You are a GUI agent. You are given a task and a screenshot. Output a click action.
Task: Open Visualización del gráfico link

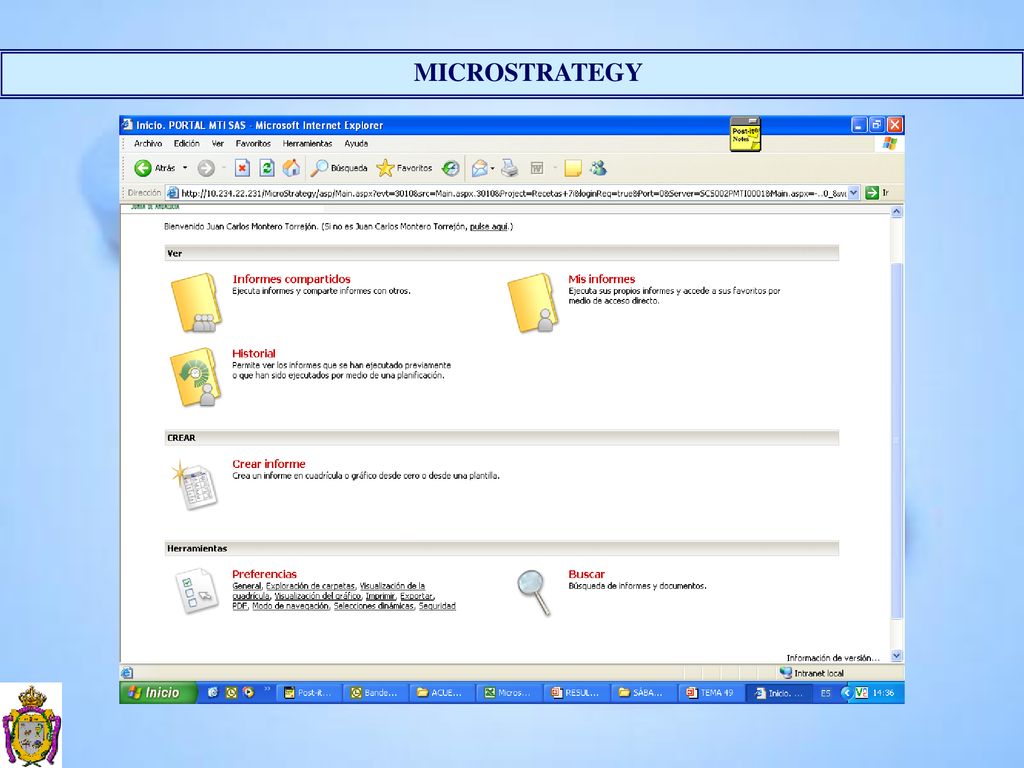coord(318,596)
